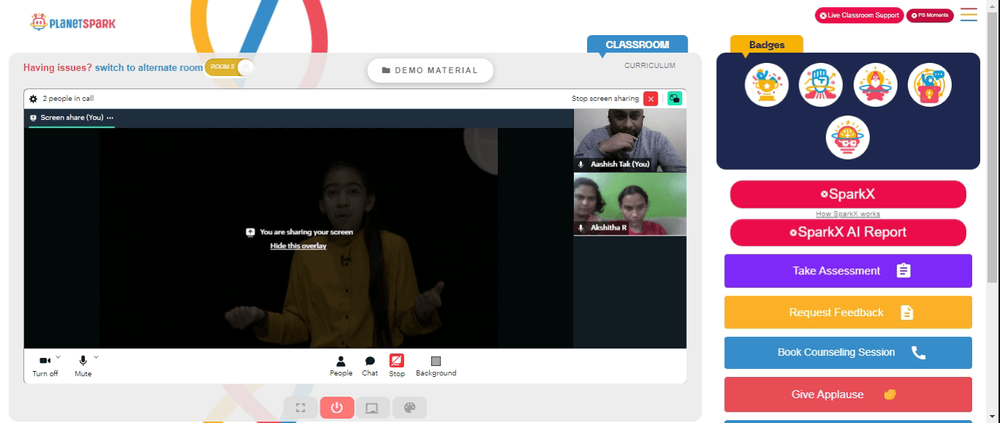Open the People panel
1000x423 pixels.
click(x=341, y=366)
